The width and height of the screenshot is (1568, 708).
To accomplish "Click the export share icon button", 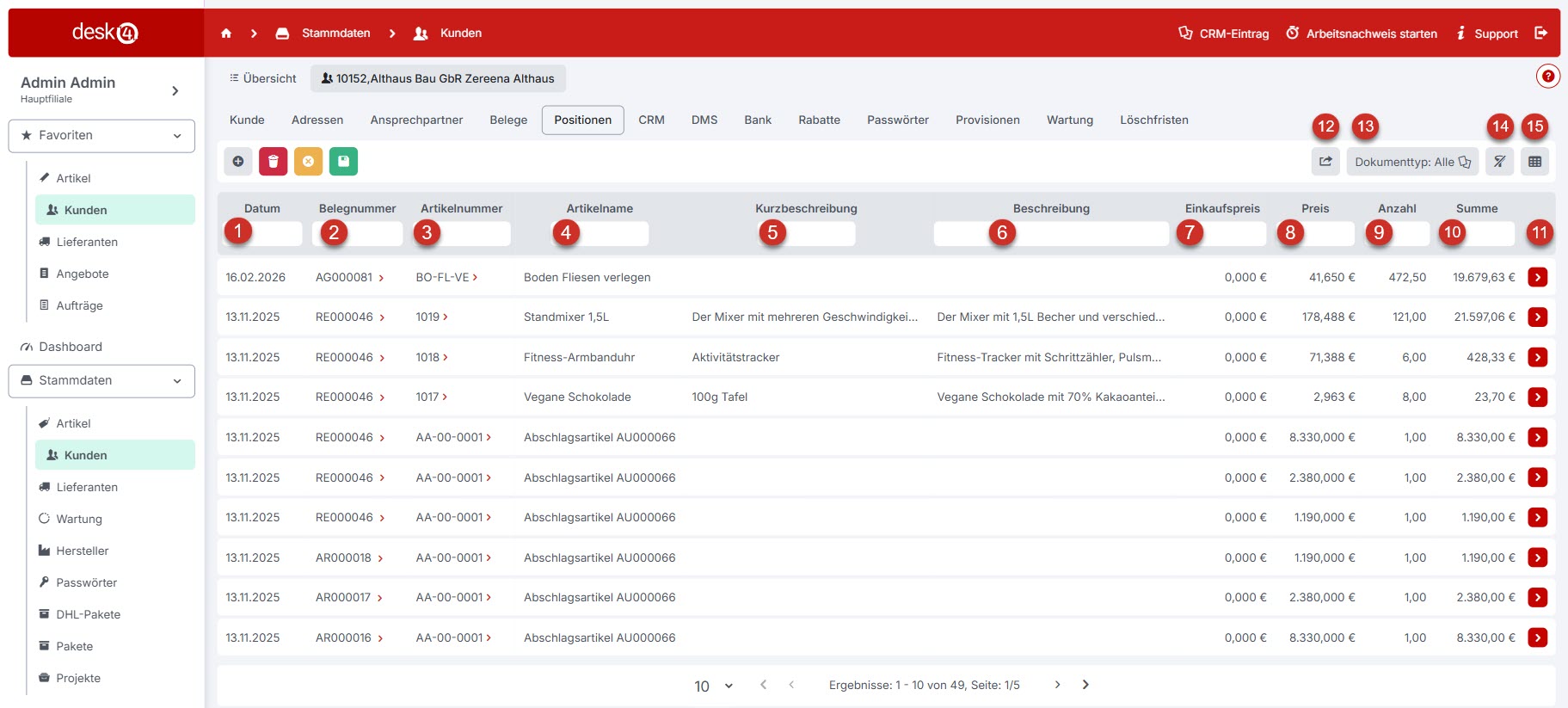I will (1325, 162).
